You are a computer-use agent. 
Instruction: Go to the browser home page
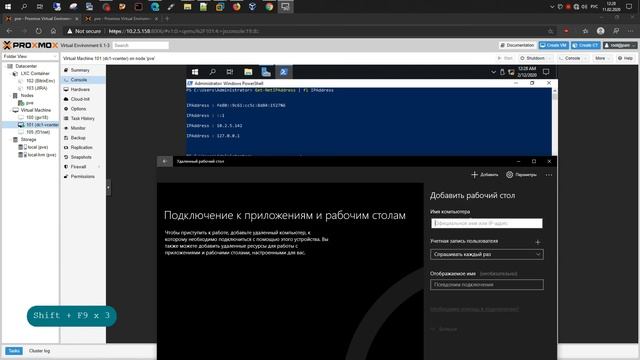[x=53, y=31]
